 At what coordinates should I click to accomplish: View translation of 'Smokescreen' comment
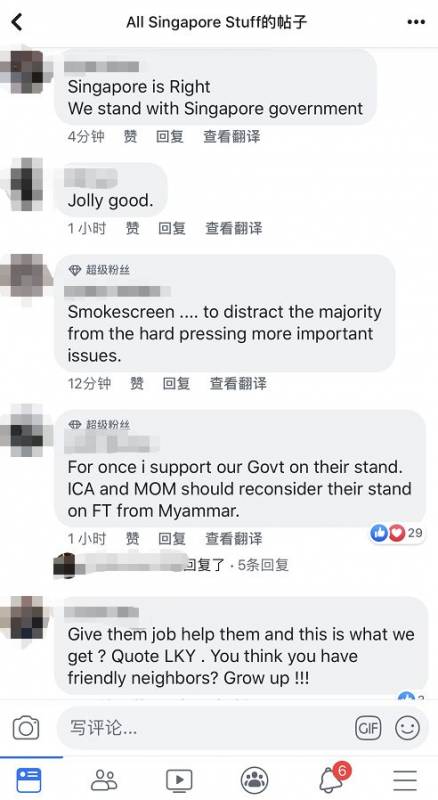[238, 383]
